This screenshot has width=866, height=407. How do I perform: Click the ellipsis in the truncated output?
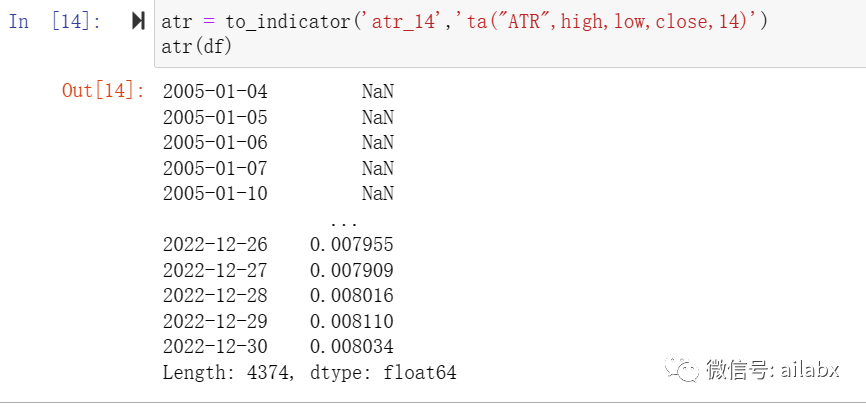click(343, 219)
